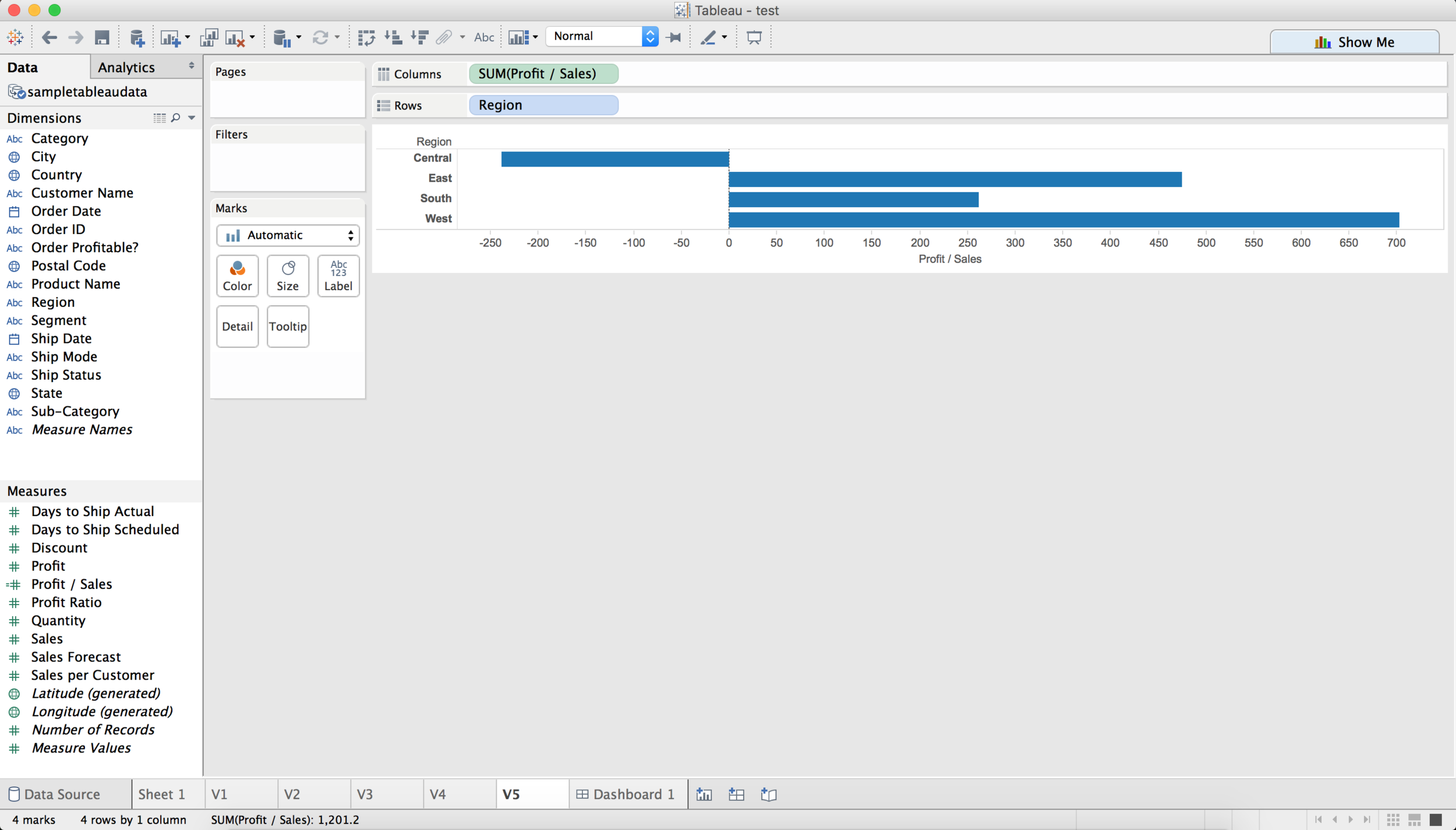
Task: Open Size marks card
Action: pyautogui.click(x=288, y=276)
